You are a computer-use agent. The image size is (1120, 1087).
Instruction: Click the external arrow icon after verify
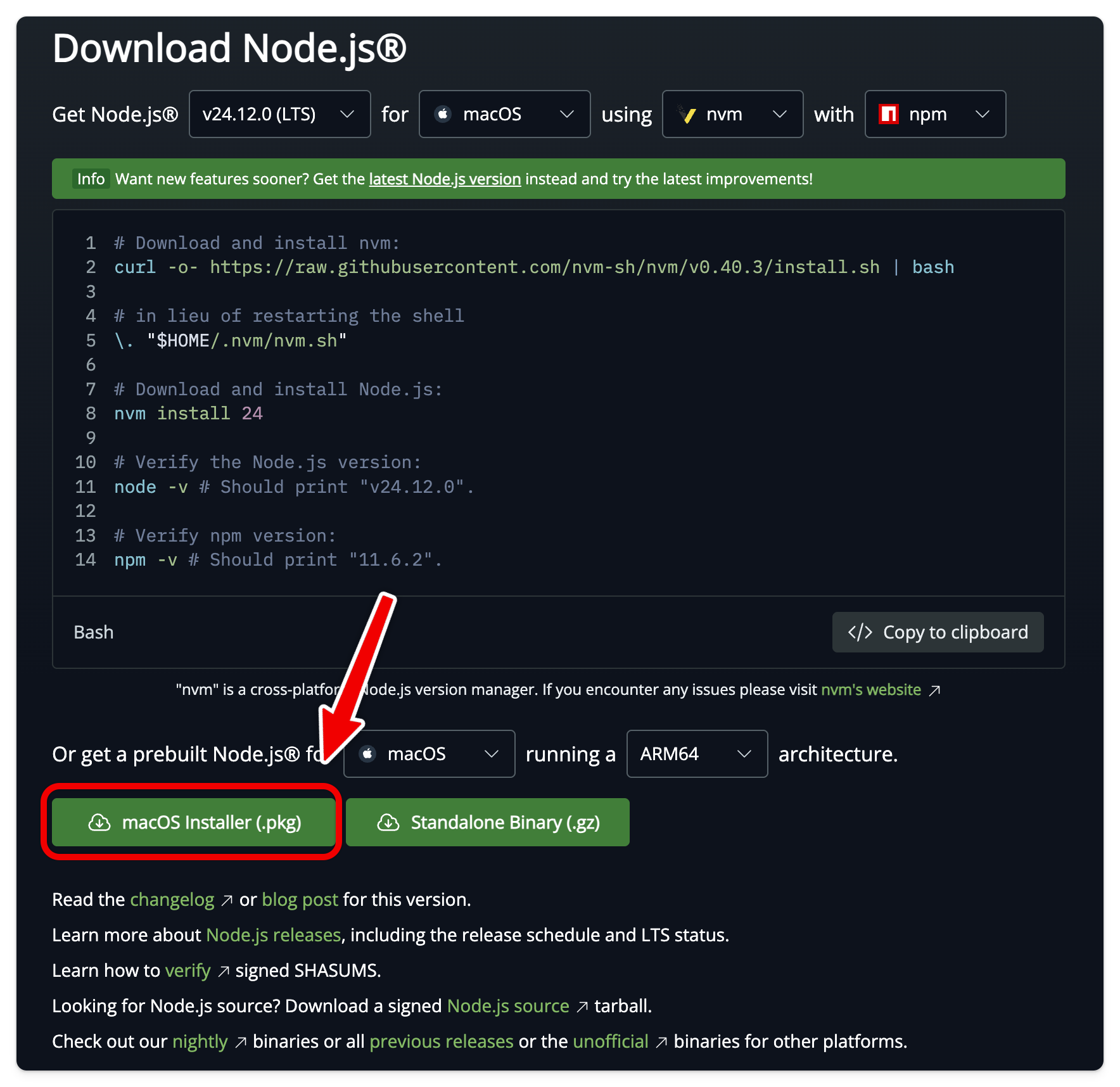click(223, 972)
